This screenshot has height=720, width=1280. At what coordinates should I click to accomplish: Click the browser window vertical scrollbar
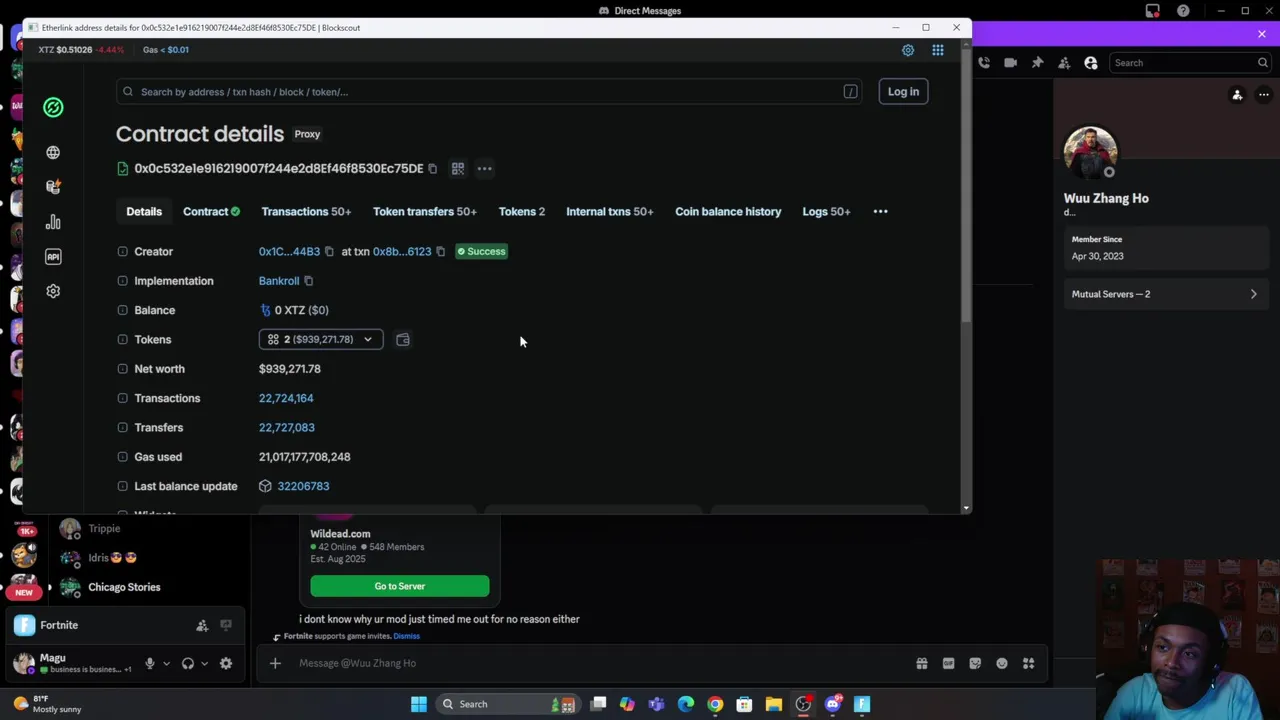(966, 185)
